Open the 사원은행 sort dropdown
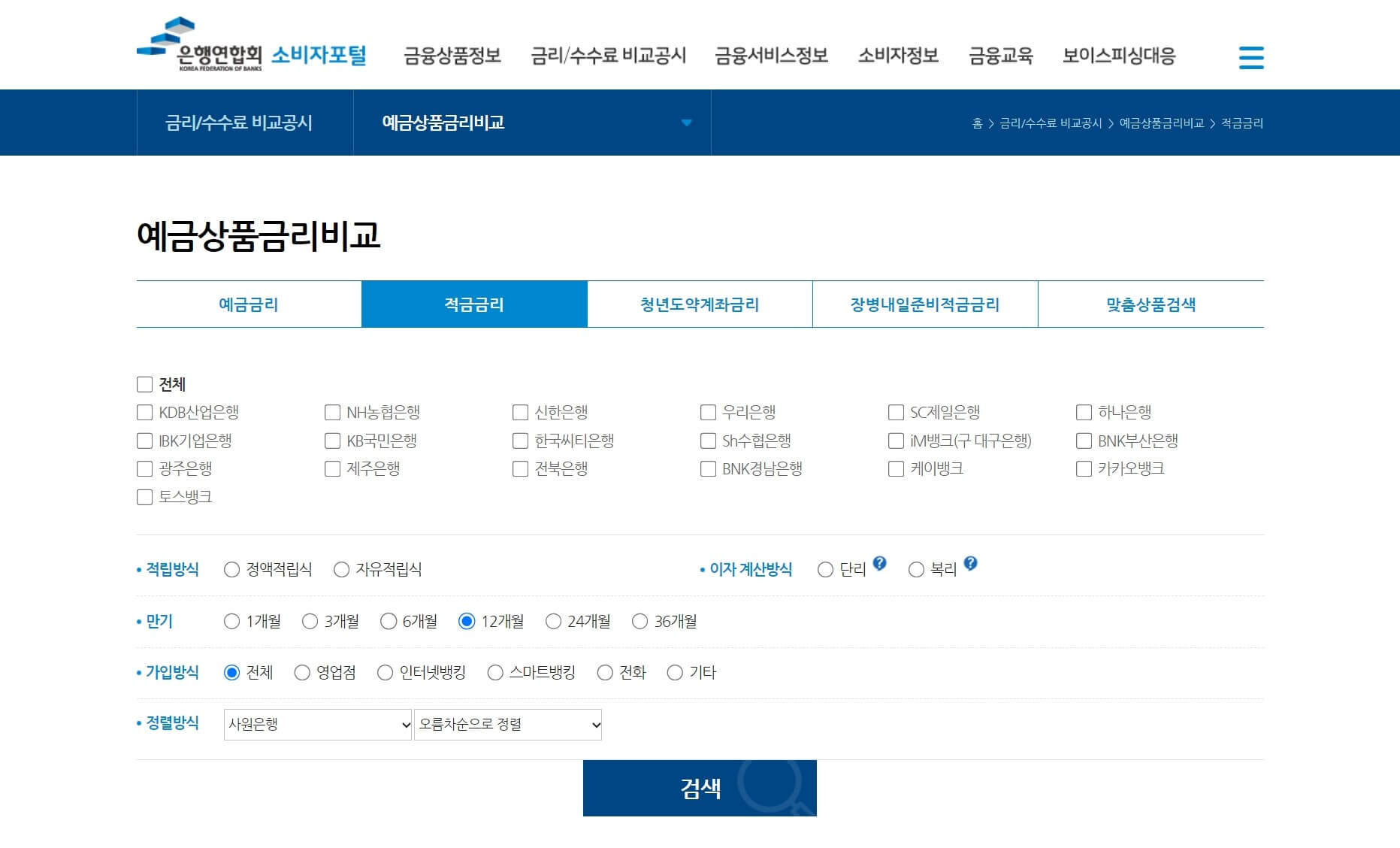This screenshot has height=848, width=1400. point(316,725)
